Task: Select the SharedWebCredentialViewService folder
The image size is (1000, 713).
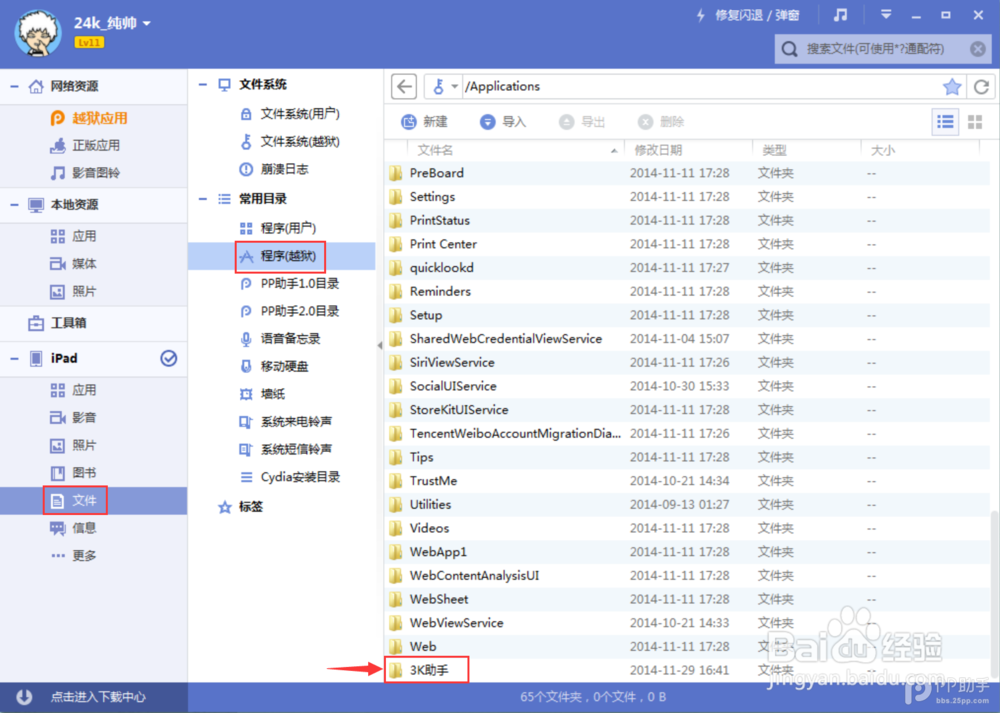Action: [506, 339]
